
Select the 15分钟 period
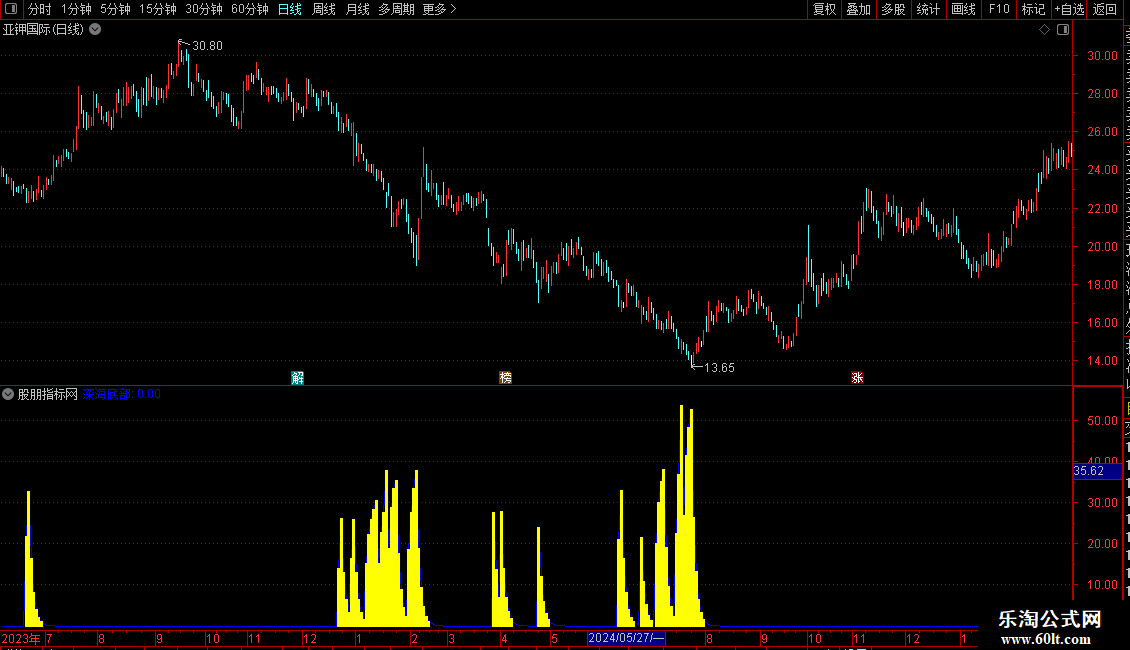click(x=157, y=9)
